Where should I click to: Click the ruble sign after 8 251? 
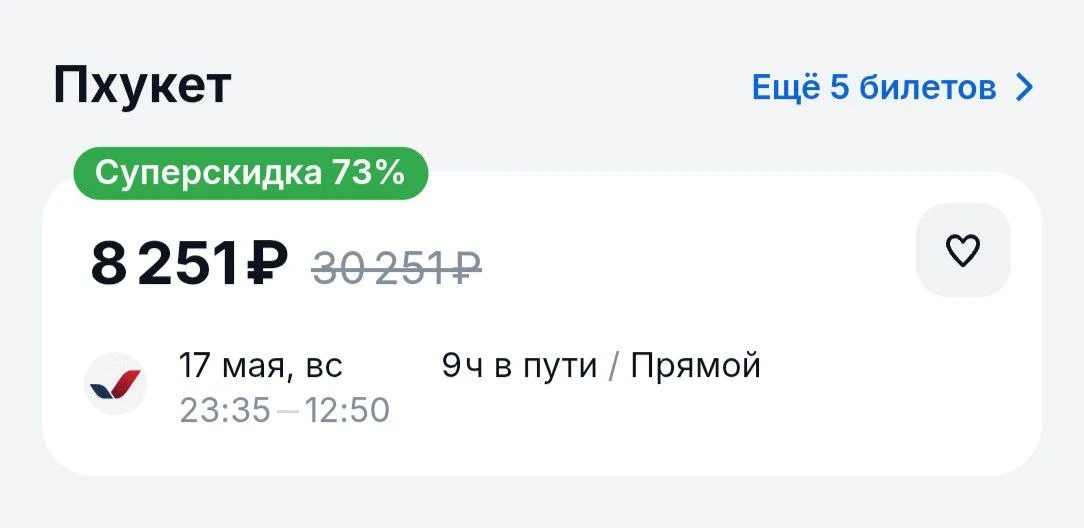267,264
